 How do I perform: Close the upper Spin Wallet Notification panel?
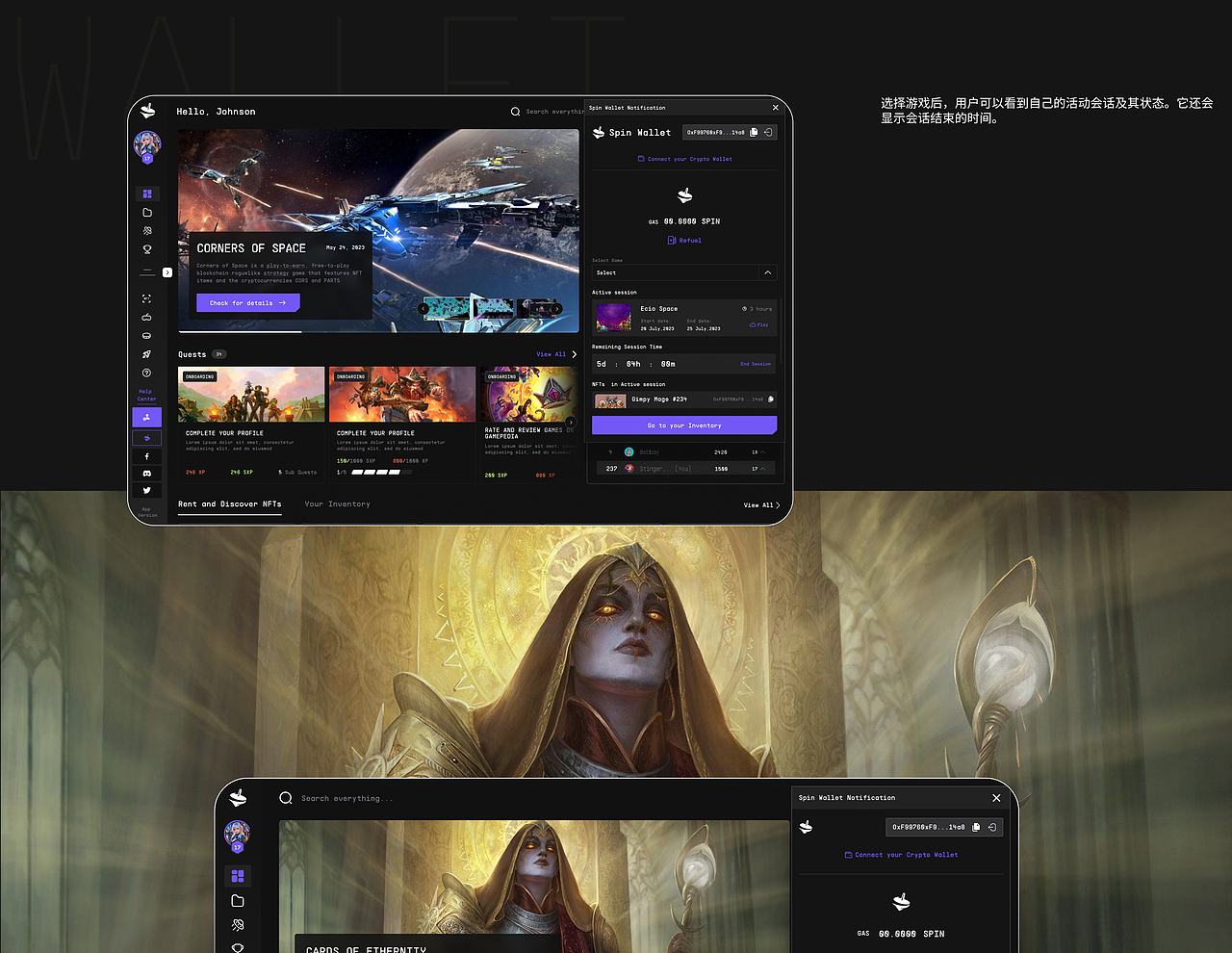[x=776, y=108]
